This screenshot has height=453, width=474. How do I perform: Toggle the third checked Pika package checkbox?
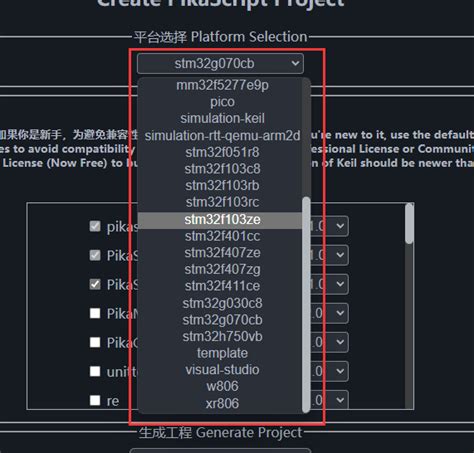[95, 284]
